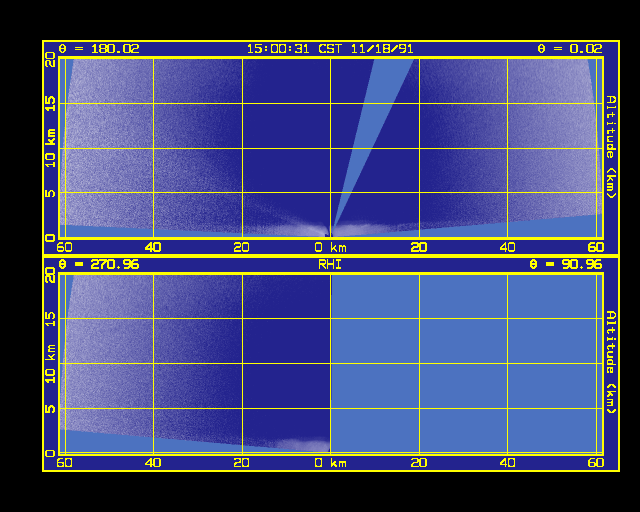
Task: Click the timestamp 15:00:31 CST 11/18/91
Action: click(x=330, y=49)
